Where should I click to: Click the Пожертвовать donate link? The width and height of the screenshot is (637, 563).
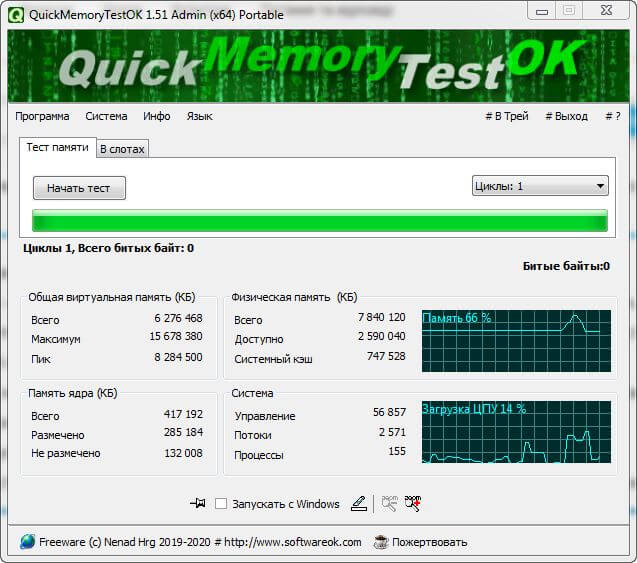[429, 542]
